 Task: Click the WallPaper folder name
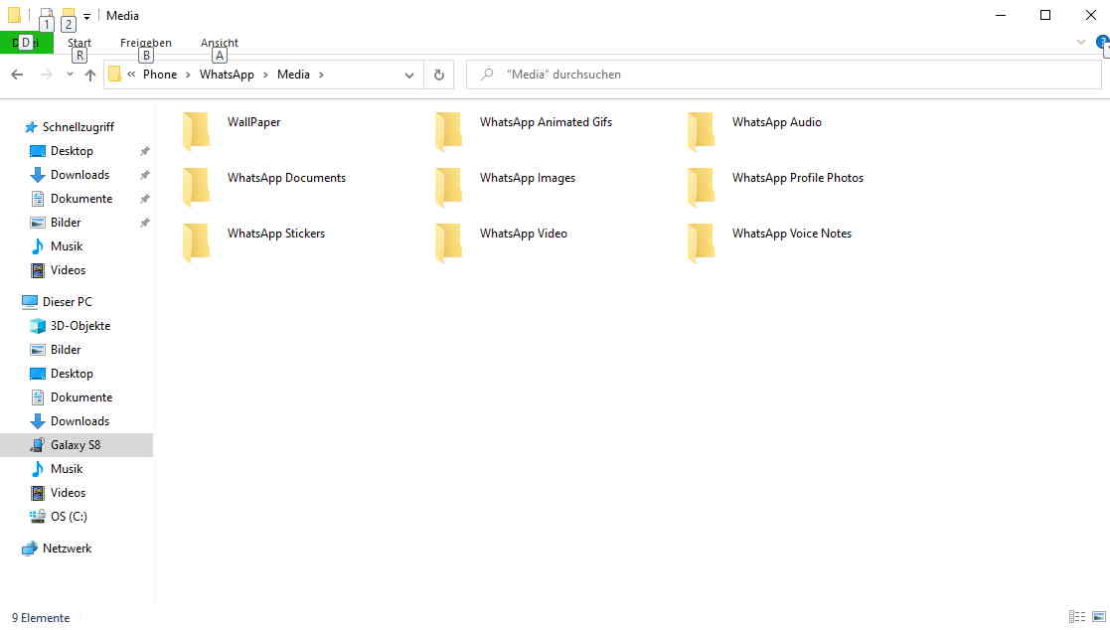click(x=254, y=122)
